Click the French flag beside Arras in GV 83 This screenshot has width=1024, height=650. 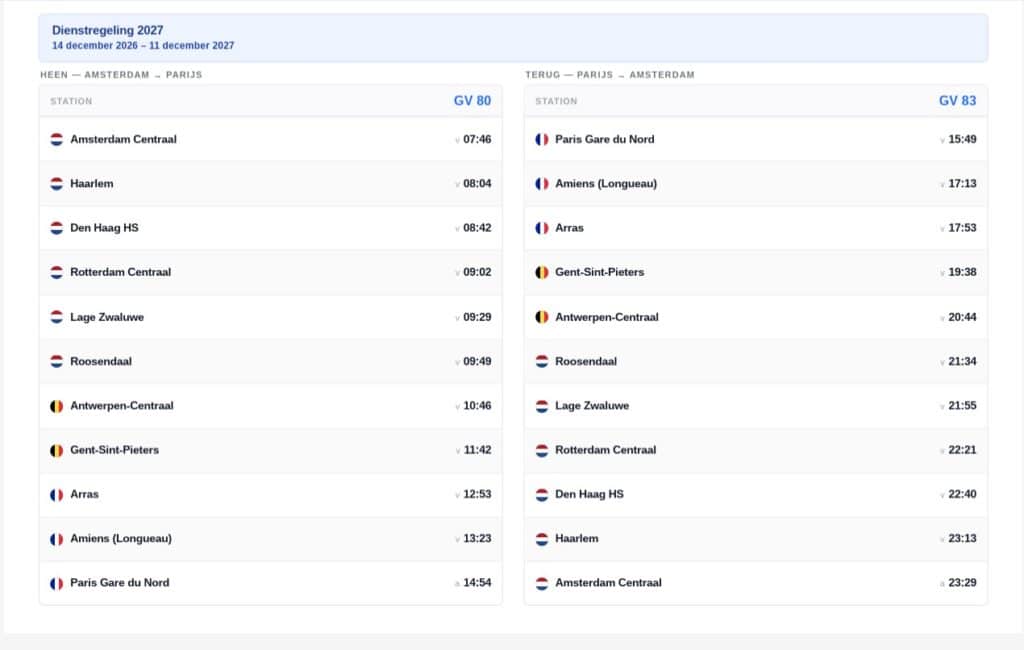click(x=541, y=228)
